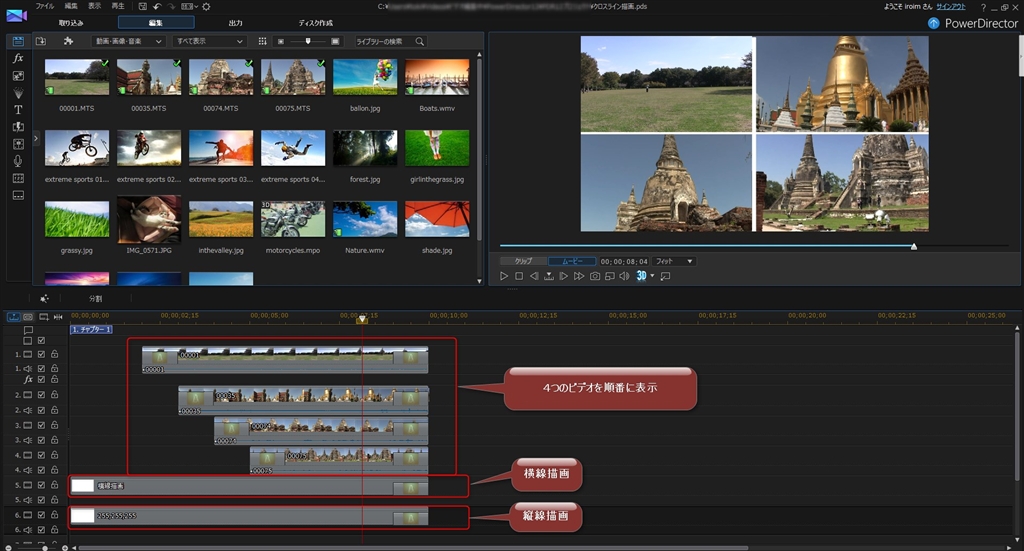The height and width of the screenshot is (551, 1024).
Task: Lock video track 4
Action: tap(55, 455)
